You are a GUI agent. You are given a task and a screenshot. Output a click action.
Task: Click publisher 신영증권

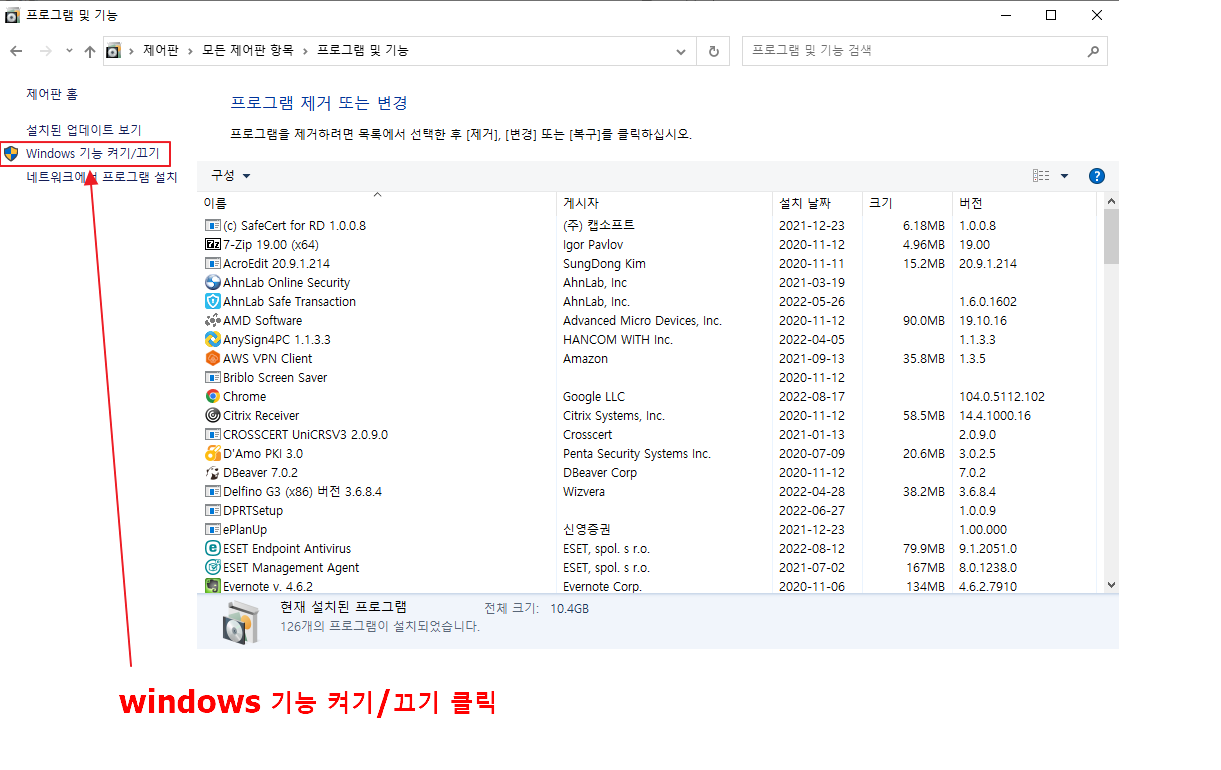pyautogui.click(x=587, y=529)
